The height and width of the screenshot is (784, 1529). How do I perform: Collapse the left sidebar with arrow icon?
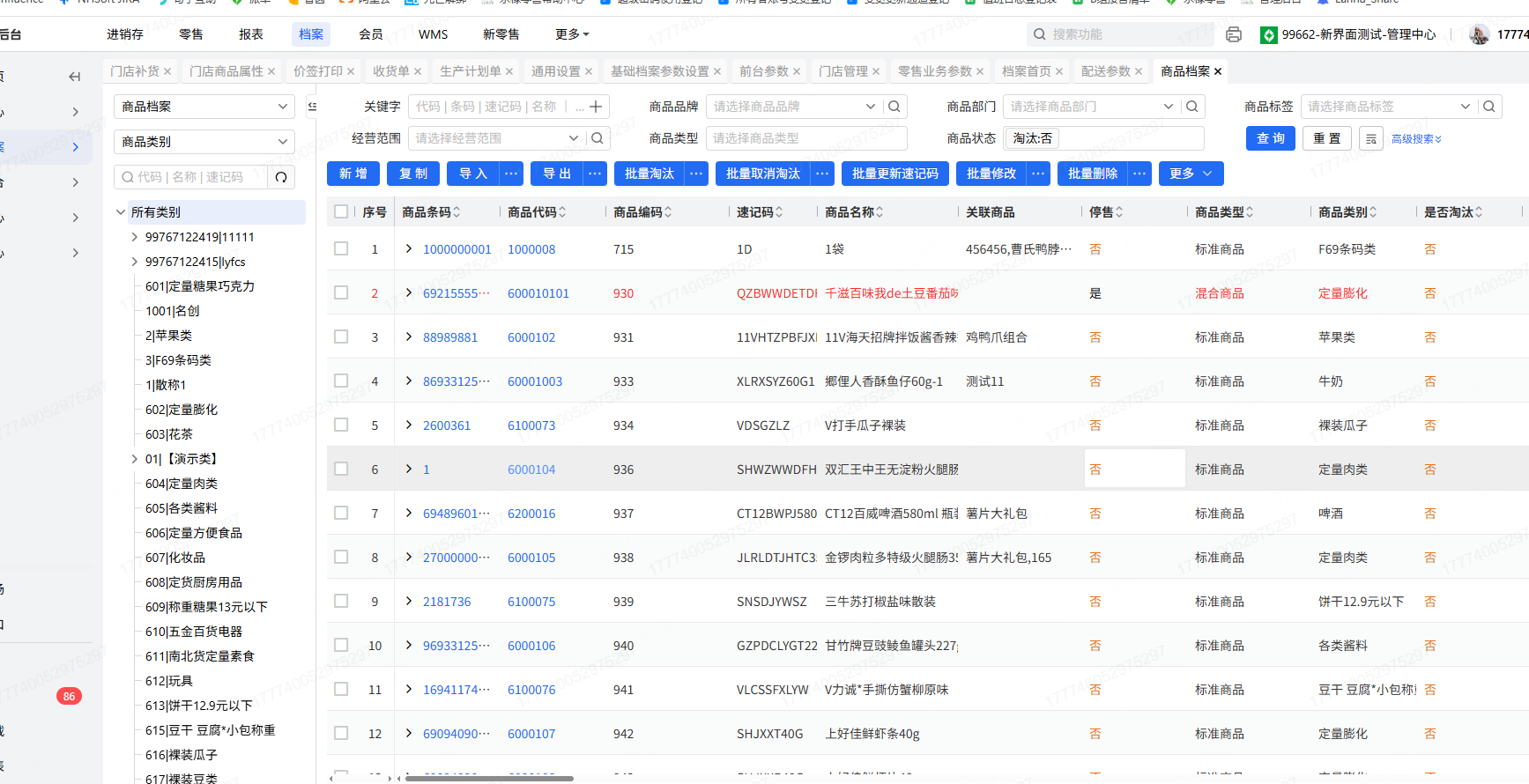75,77
